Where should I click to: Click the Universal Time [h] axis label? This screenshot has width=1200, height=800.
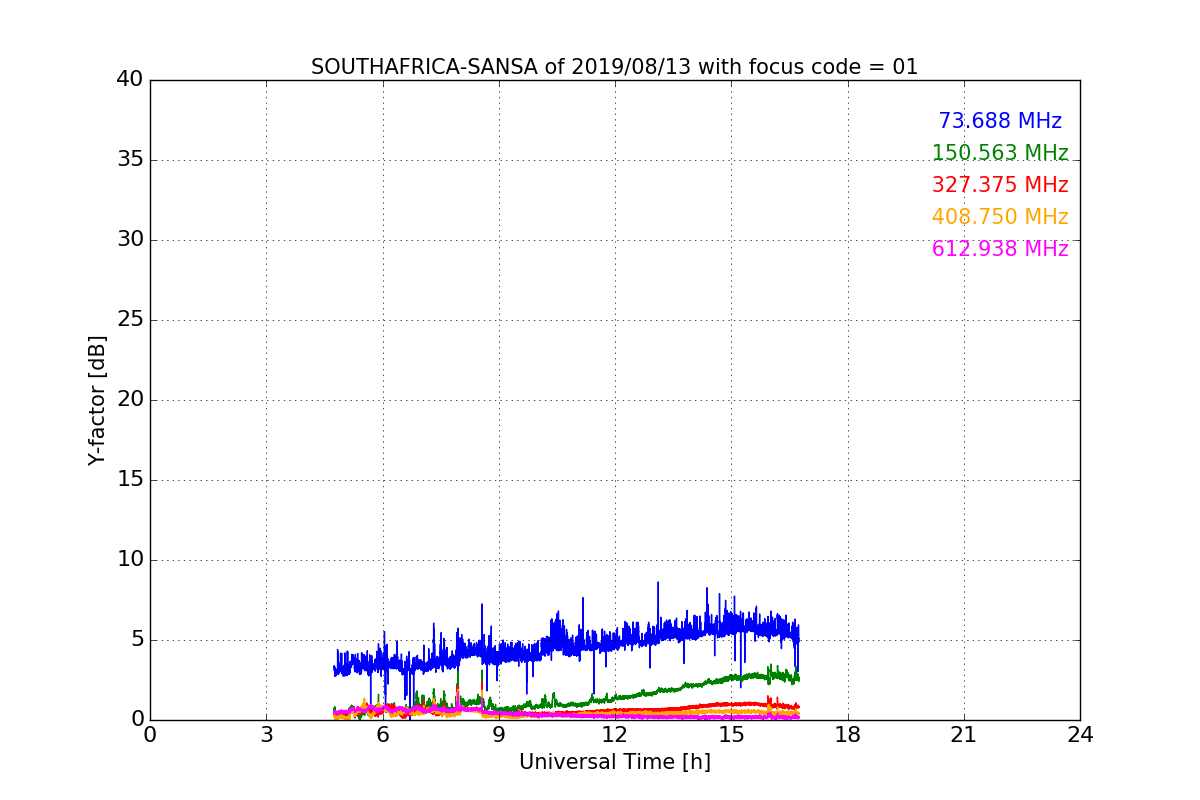click(x=614, y=762)
